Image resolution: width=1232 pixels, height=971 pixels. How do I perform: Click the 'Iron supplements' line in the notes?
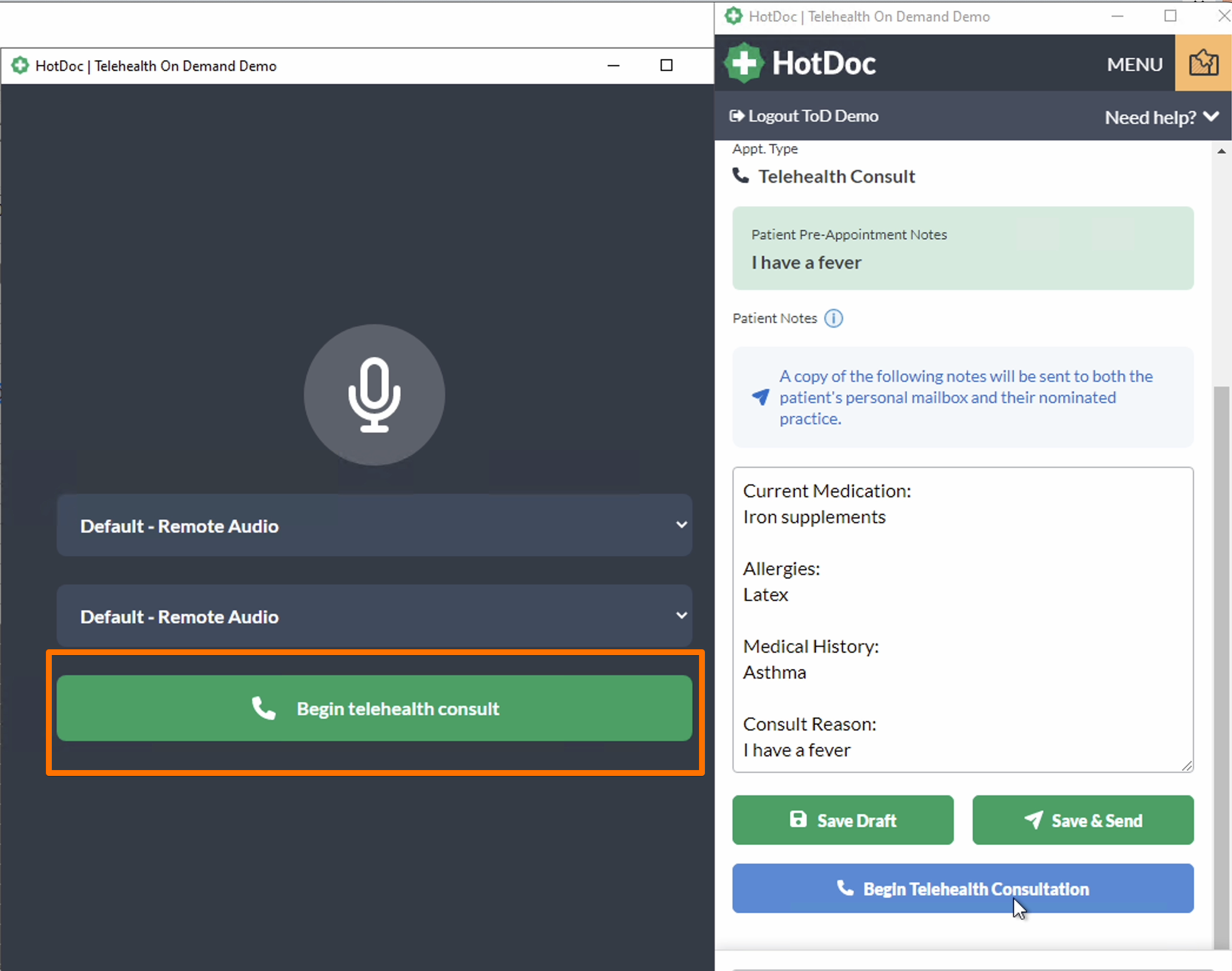[814, 517]
